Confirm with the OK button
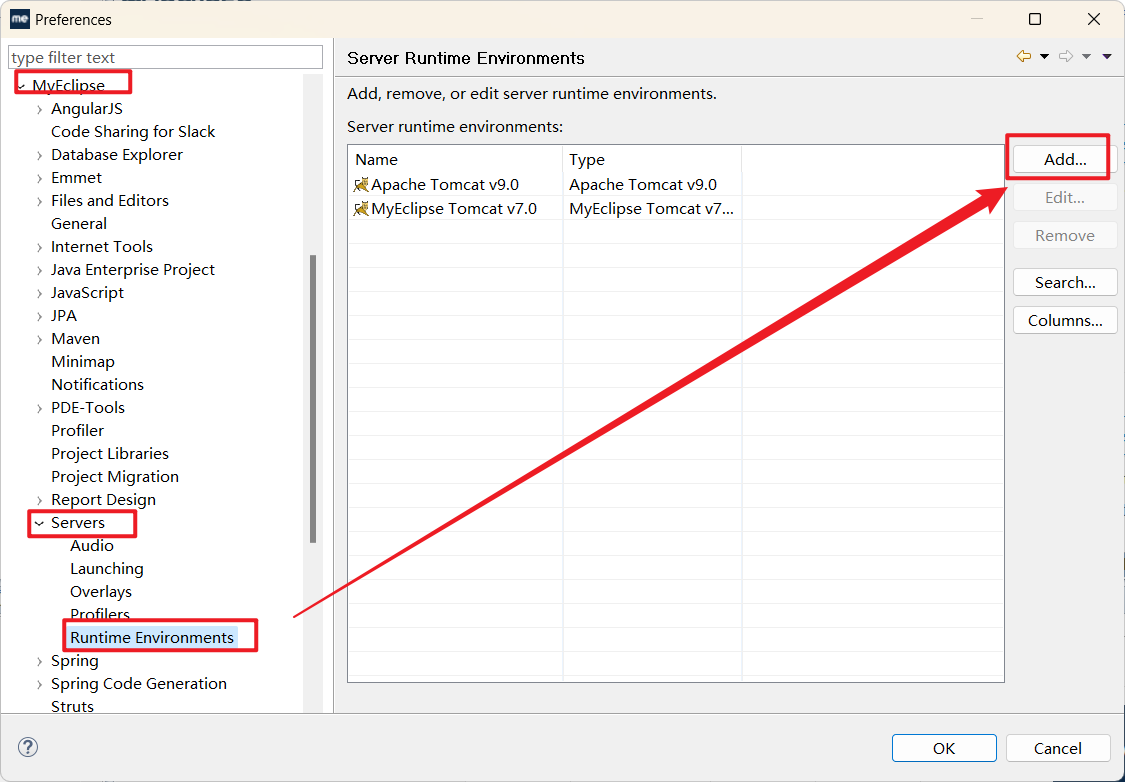Screen dimensions: 1125x782 [944, 748]
